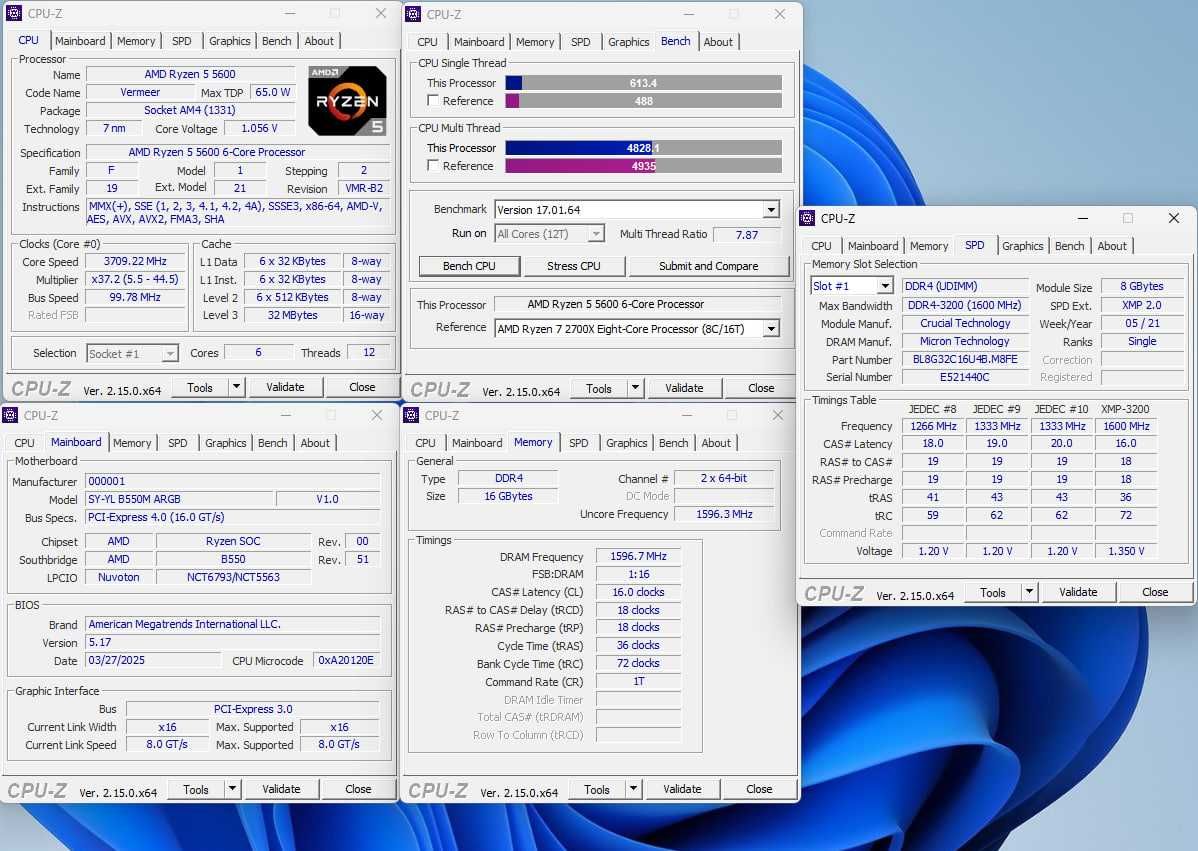Click XMP-3200 frequency cell 1600 MHz
Image resolution: width=1198 pixels, height=851 pixels.
(x=1126, y=426)
